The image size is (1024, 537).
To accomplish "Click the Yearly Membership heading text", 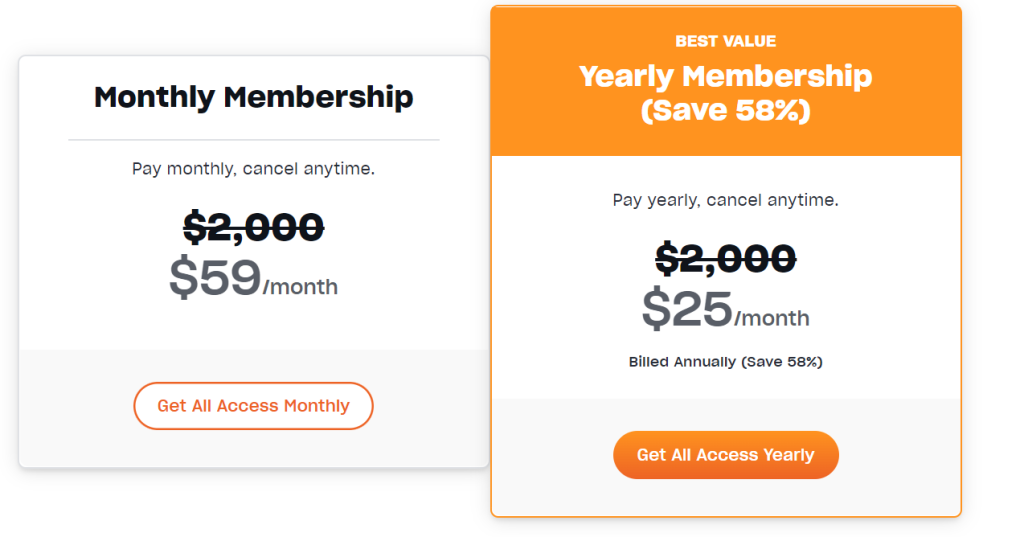I will [726, 76].
